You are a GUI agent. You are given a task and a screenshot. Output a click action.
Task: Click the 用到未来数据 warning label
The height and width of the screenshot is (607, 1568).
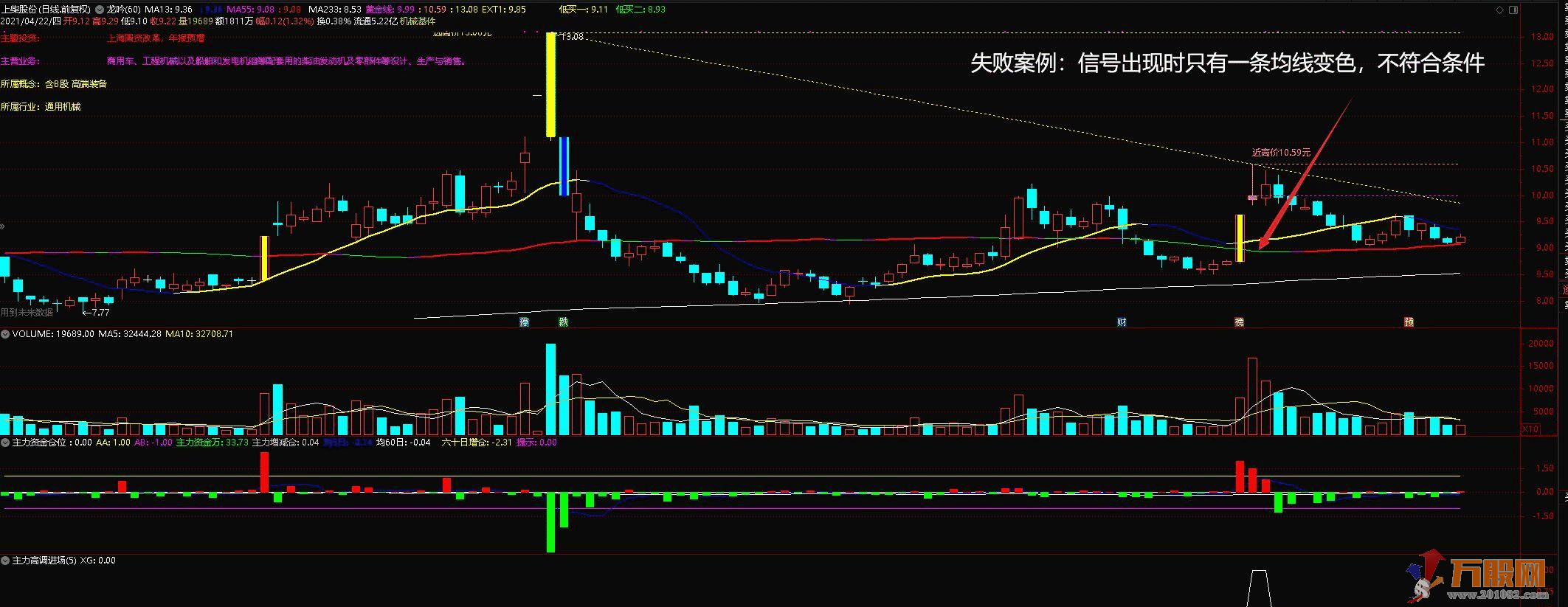pos(27,313)
